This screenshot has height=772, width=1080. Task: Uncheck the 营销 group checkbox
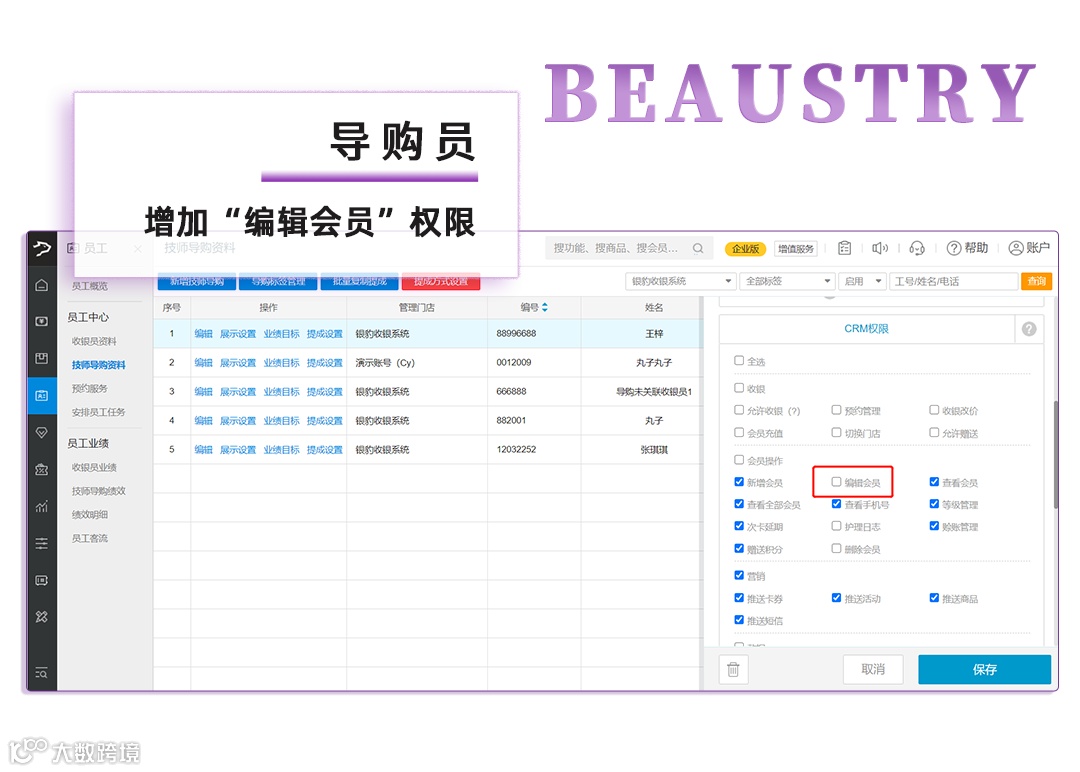(739, 575)
